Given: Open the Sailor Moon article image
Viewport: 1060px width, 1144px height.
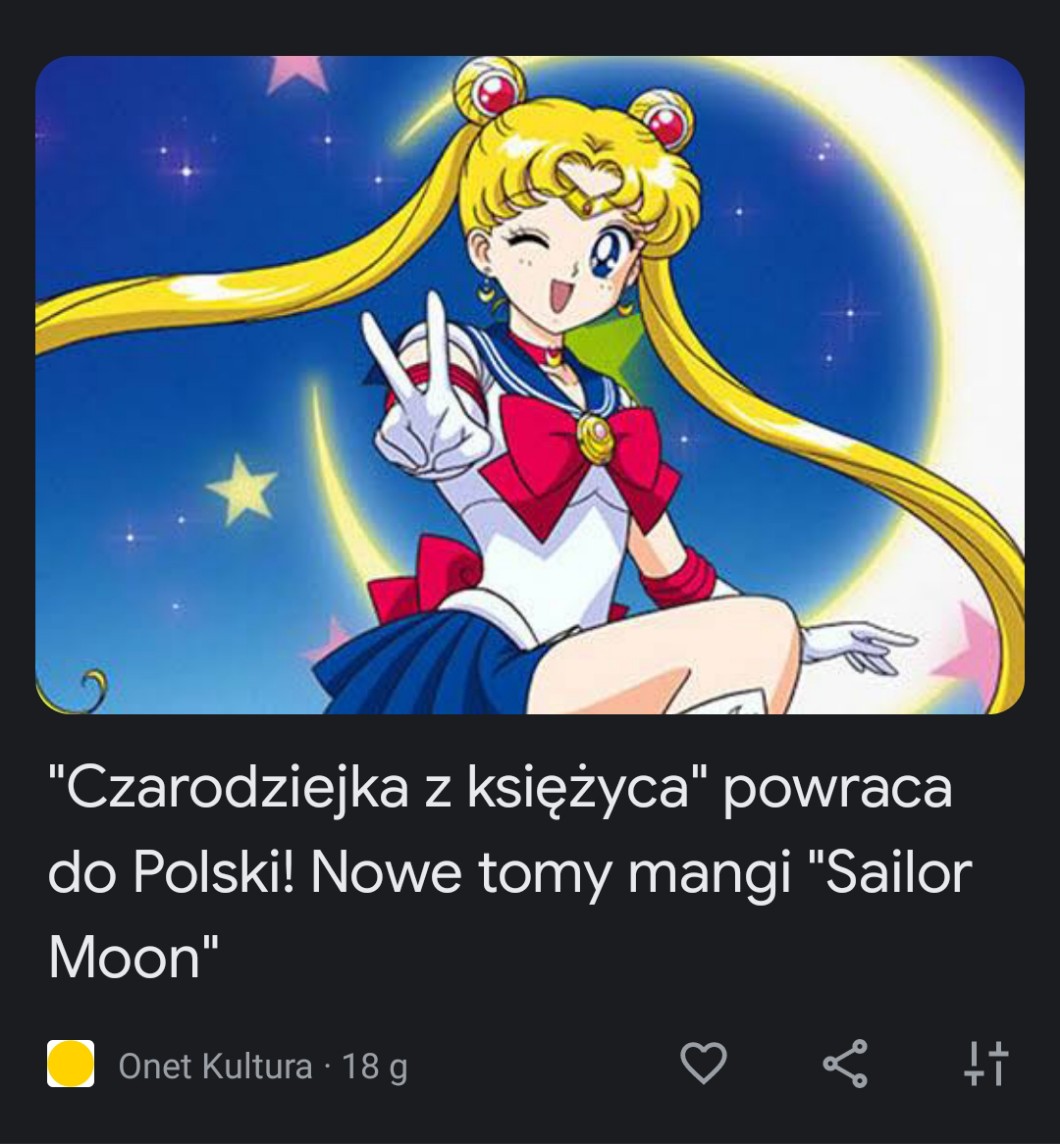Looking at the screenshot, I should (x=530, y=384).
